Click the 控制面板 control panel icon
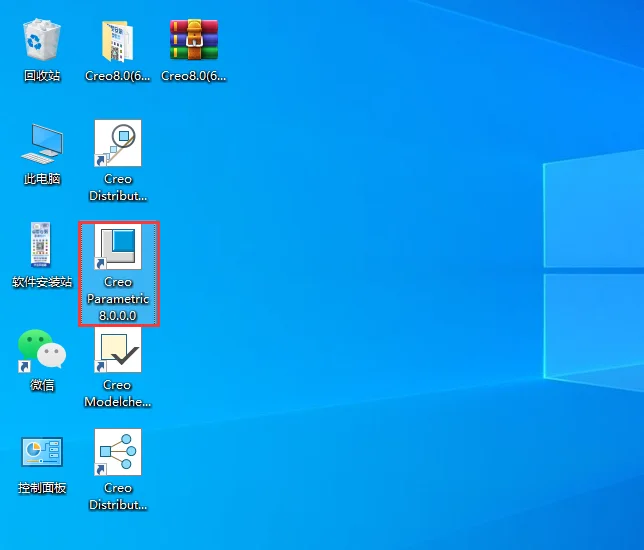 tap(42, 452)
